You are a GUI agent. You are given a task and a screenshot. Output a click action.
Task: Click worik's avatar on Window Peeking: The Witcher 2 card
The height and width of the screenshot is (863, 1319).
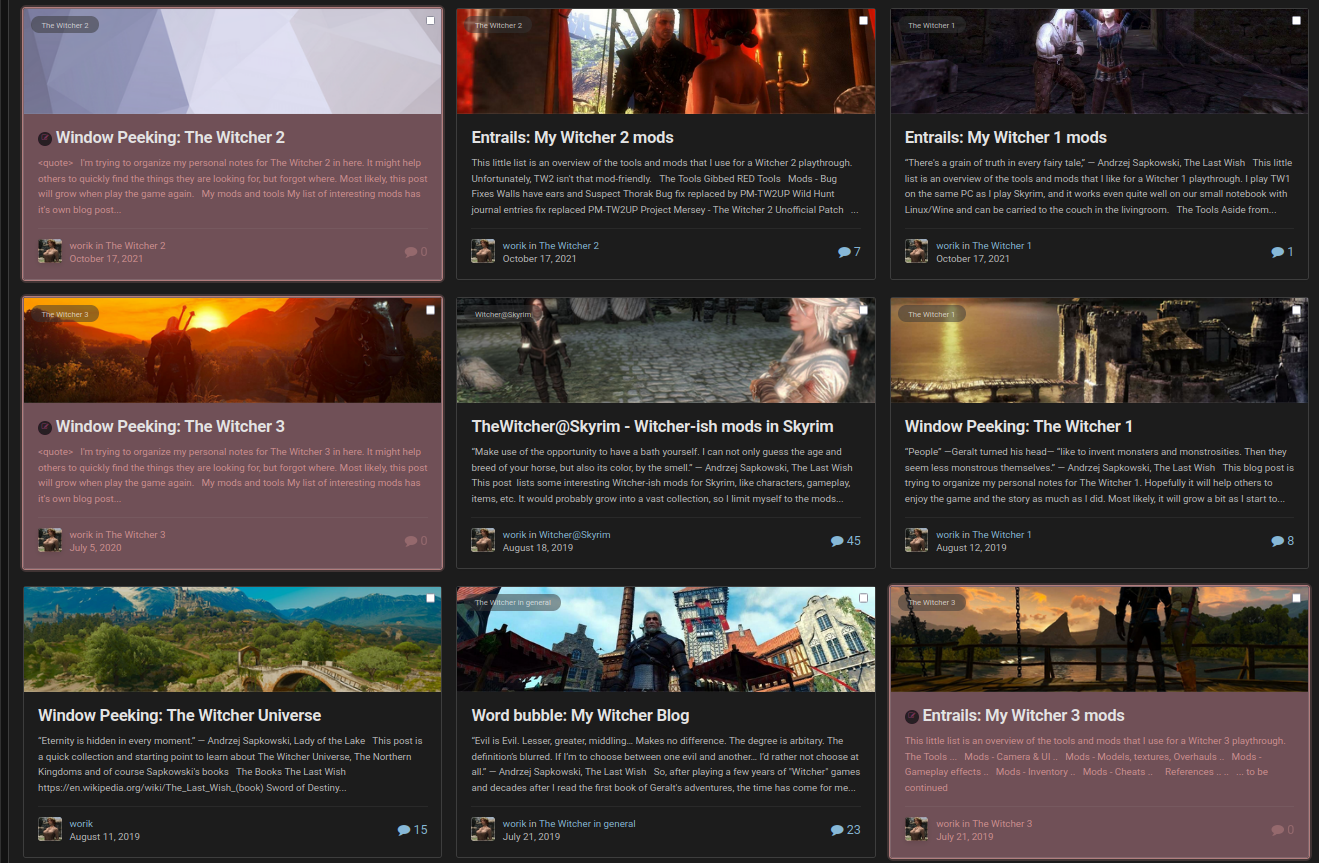click(50, 251)
